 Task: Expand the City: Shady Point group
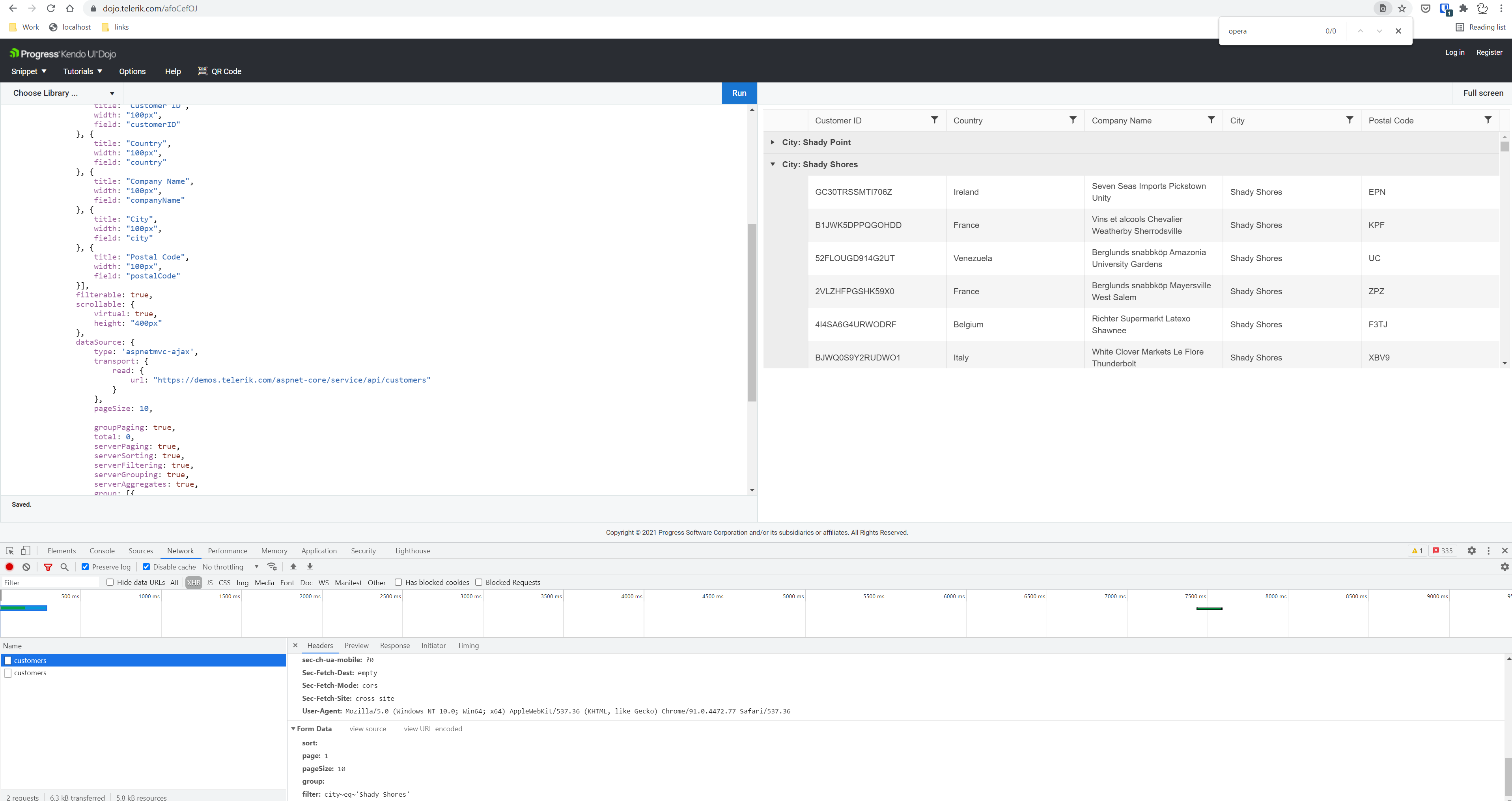[x=773, y=143]
